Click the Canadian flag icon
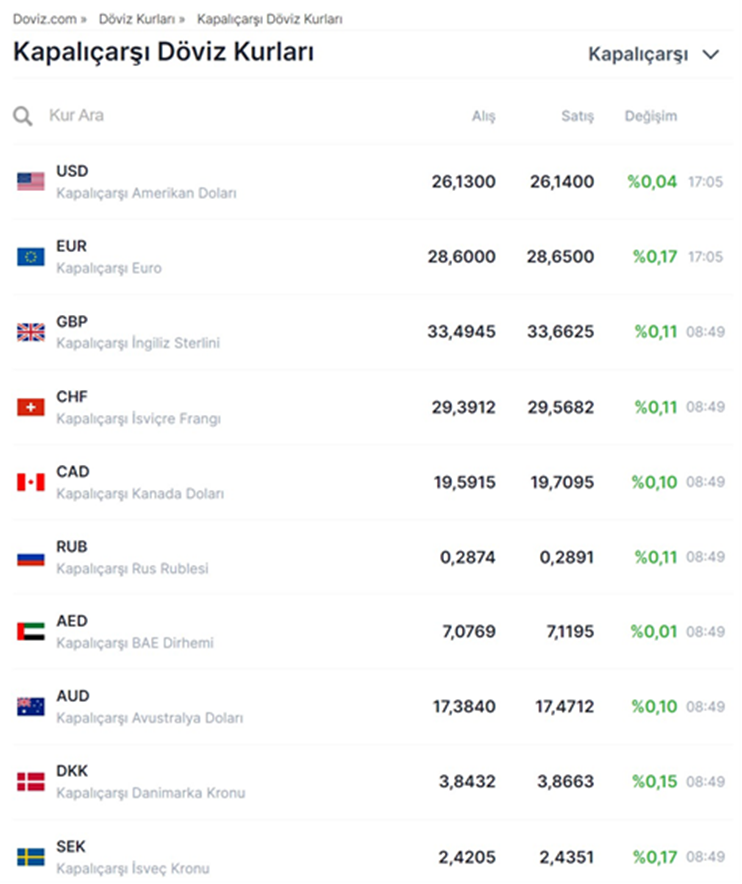 coord(31,482)
